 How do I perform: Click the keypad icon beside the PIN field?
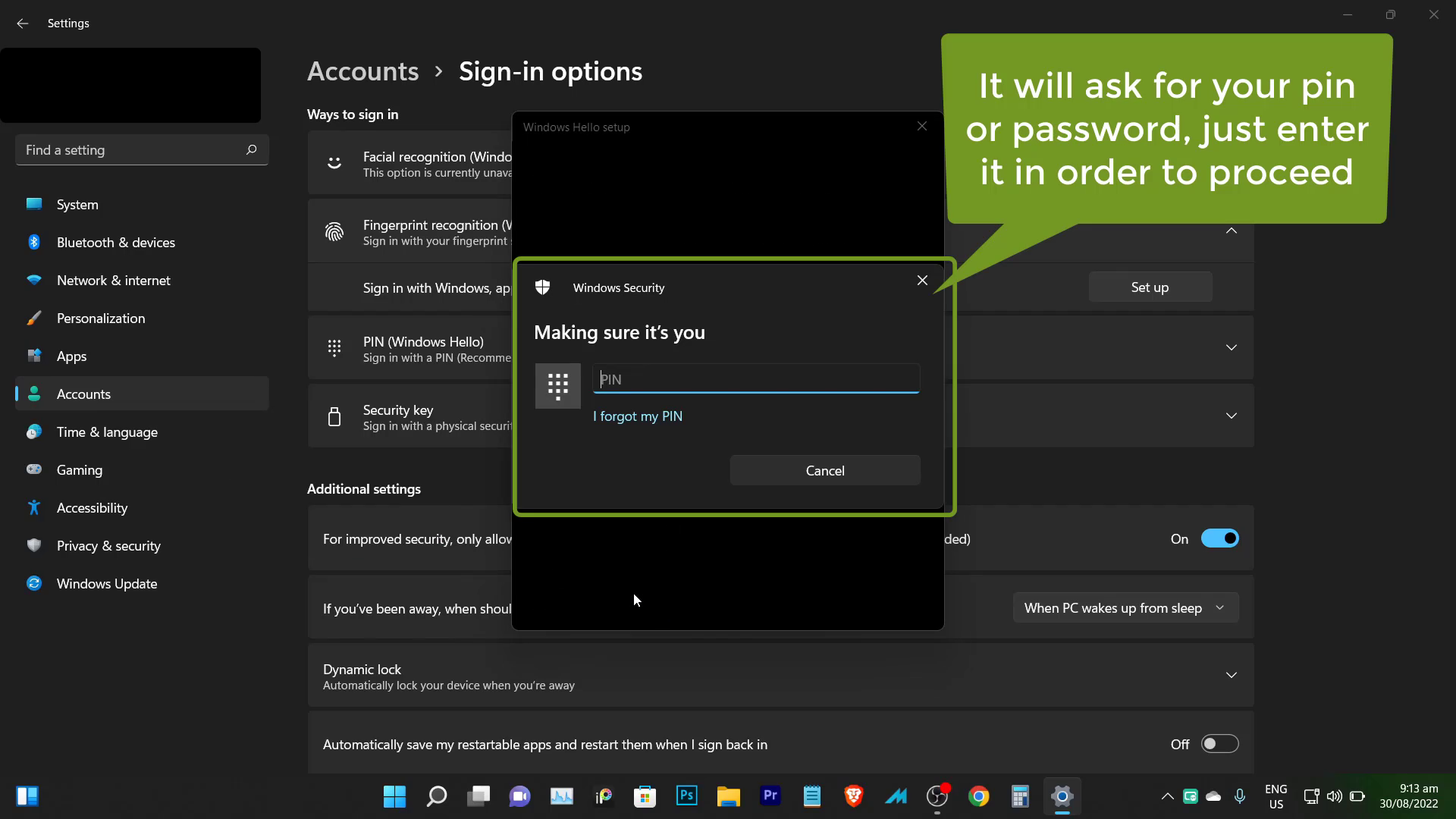(558, 386)
